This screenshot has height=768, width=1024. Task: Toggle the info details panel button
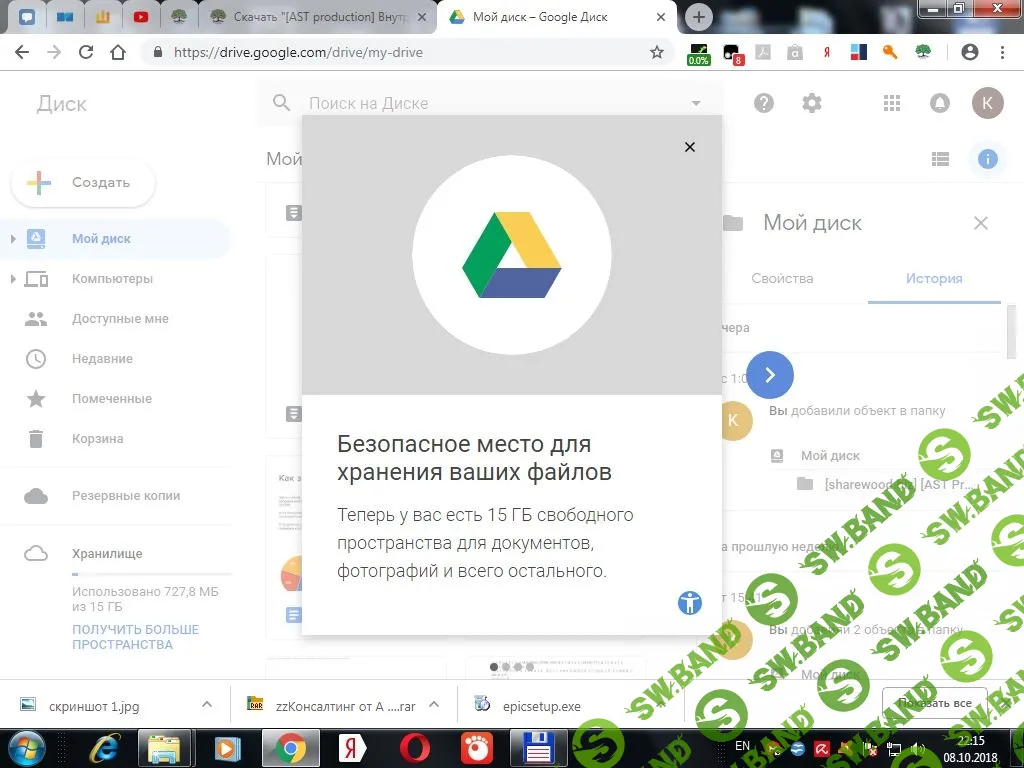(x=987, y=158)
